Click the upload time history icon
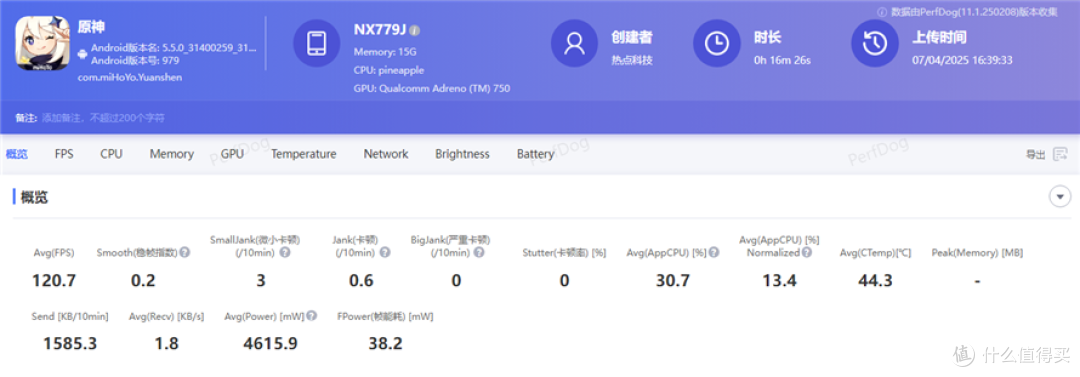 (875, 43)
